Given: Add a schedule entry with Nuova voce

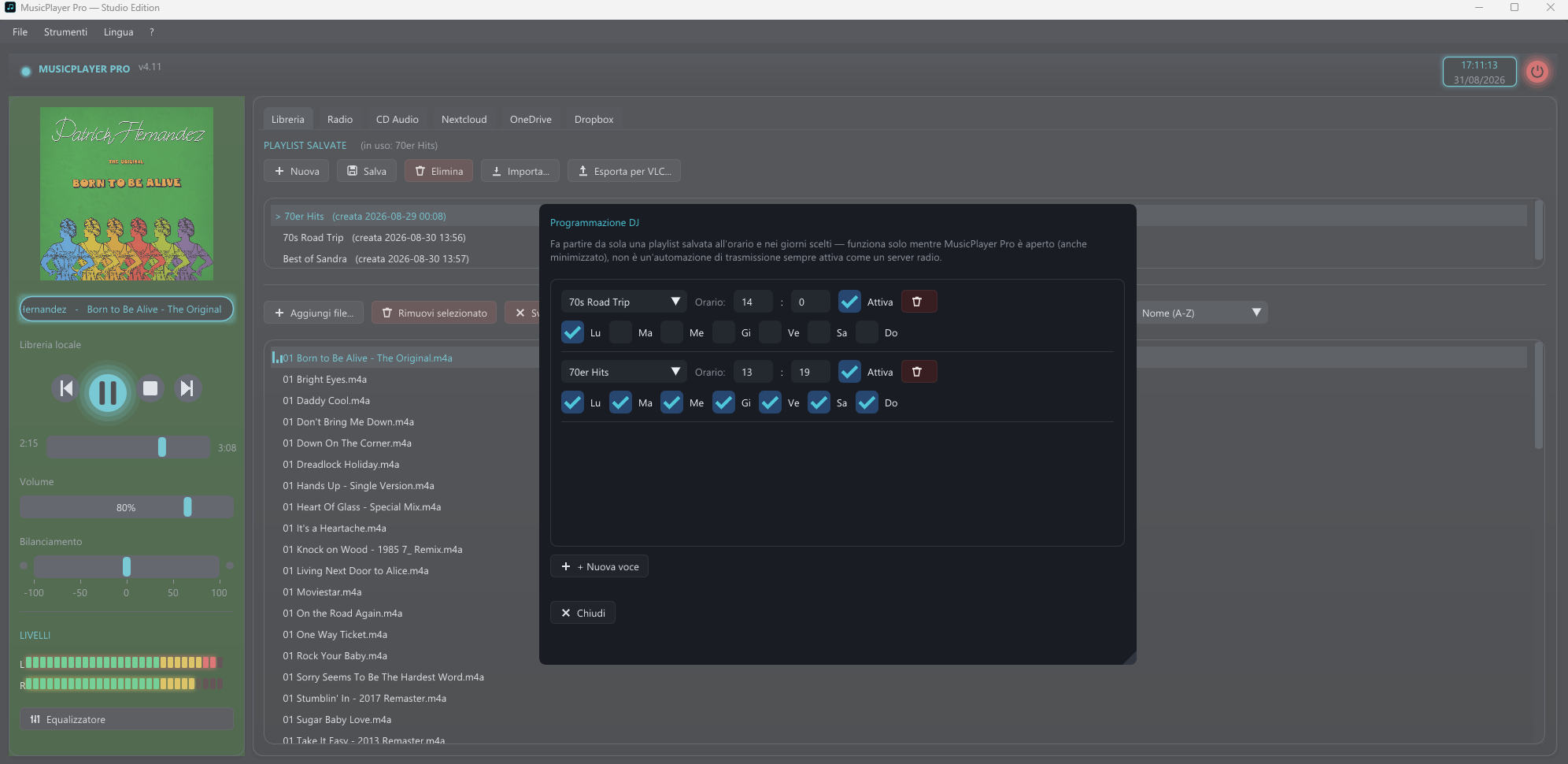Looking at the screenshot, I should (599, 566).
